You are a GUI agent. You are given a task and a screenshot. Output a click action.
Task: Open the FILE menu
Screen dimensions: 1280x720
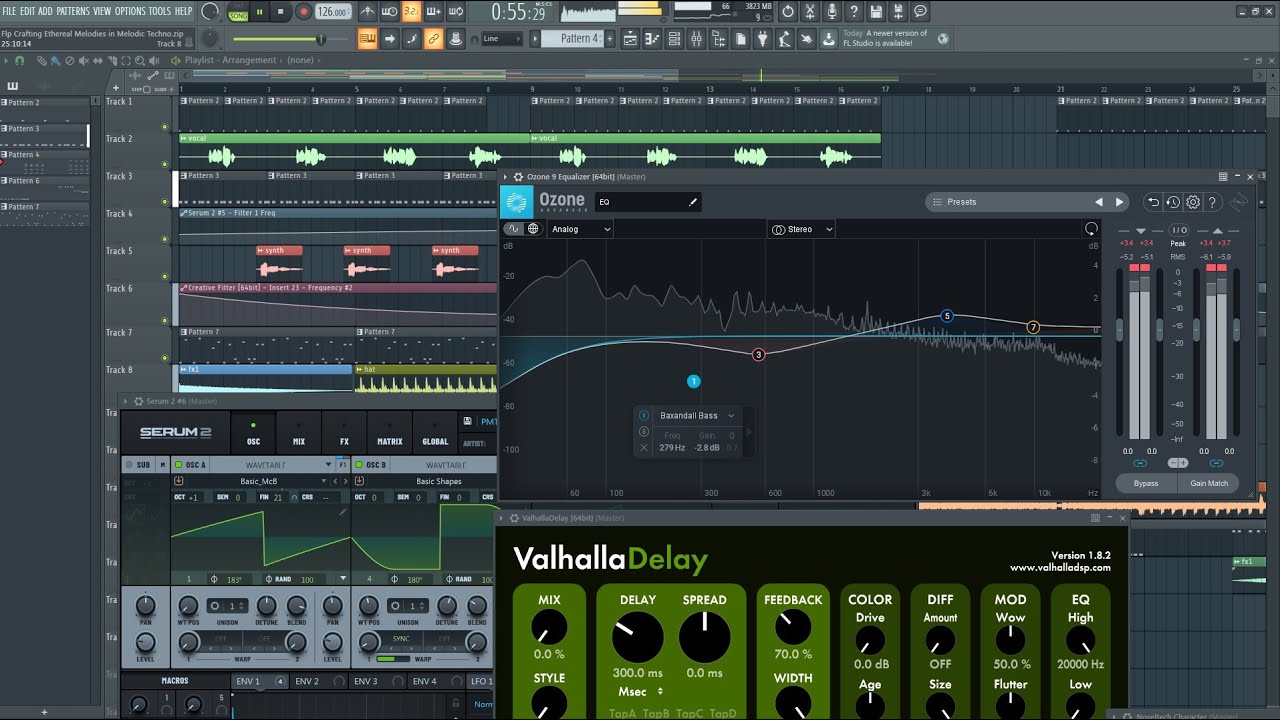[x=9, y=11]
